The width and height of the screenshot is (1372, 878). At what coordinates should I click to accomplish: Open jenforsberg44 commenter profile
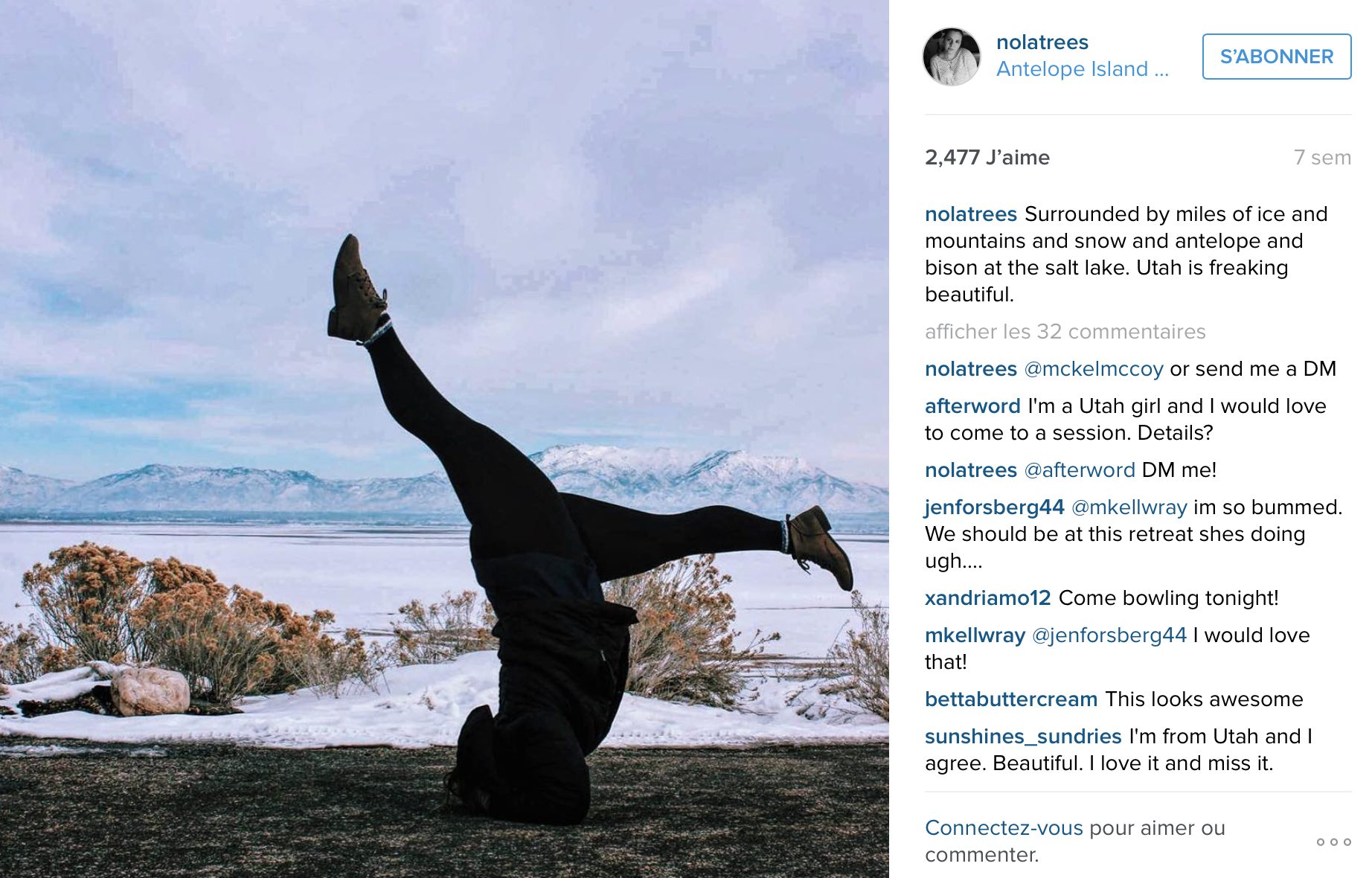(995, 507)
